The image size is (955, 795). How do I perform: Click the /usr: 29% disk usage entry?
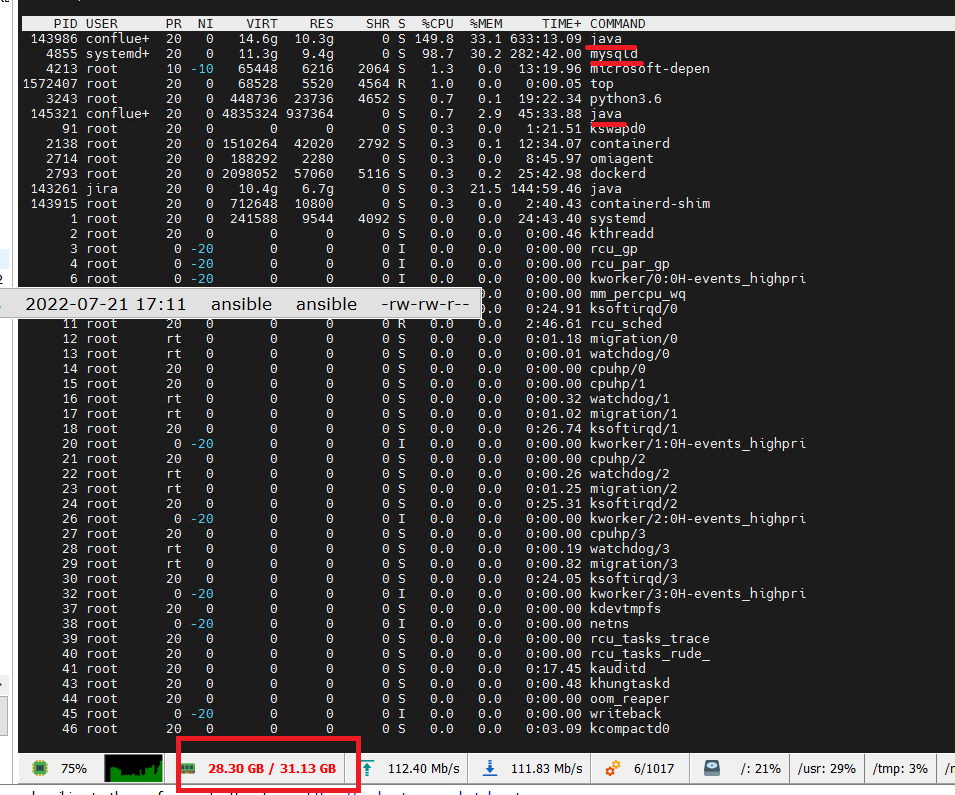pyautogui.click(x=826, y=769)
